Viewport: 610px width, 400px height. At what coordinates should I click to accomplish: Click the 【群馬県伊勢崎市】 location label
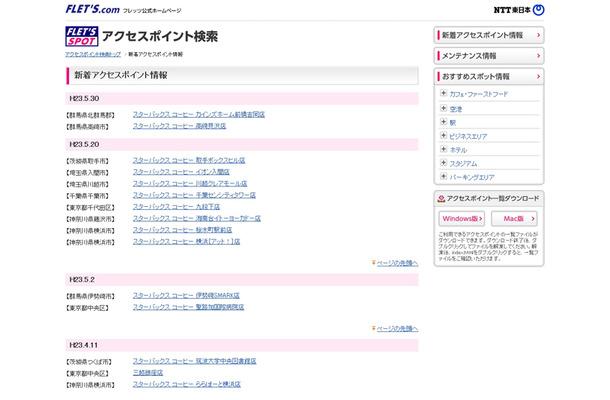(x=91, y=296)
